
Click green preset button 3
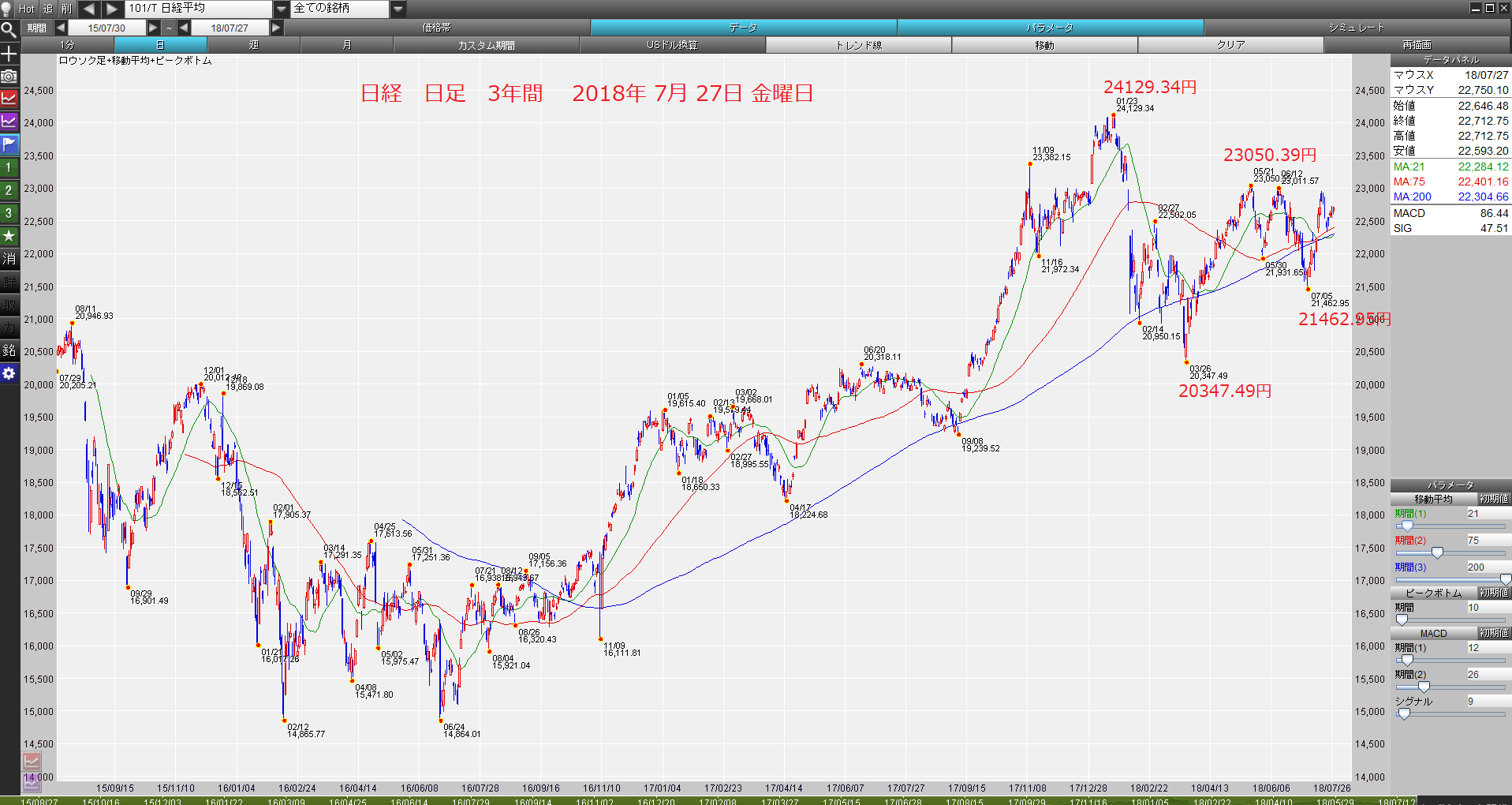click(x=9, y=213)
